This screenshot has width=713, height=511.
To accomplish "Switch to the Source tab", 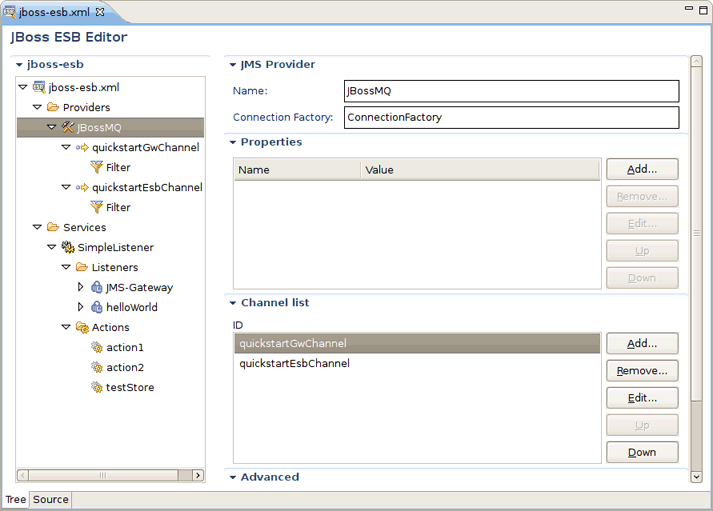I will click(50, 499).
